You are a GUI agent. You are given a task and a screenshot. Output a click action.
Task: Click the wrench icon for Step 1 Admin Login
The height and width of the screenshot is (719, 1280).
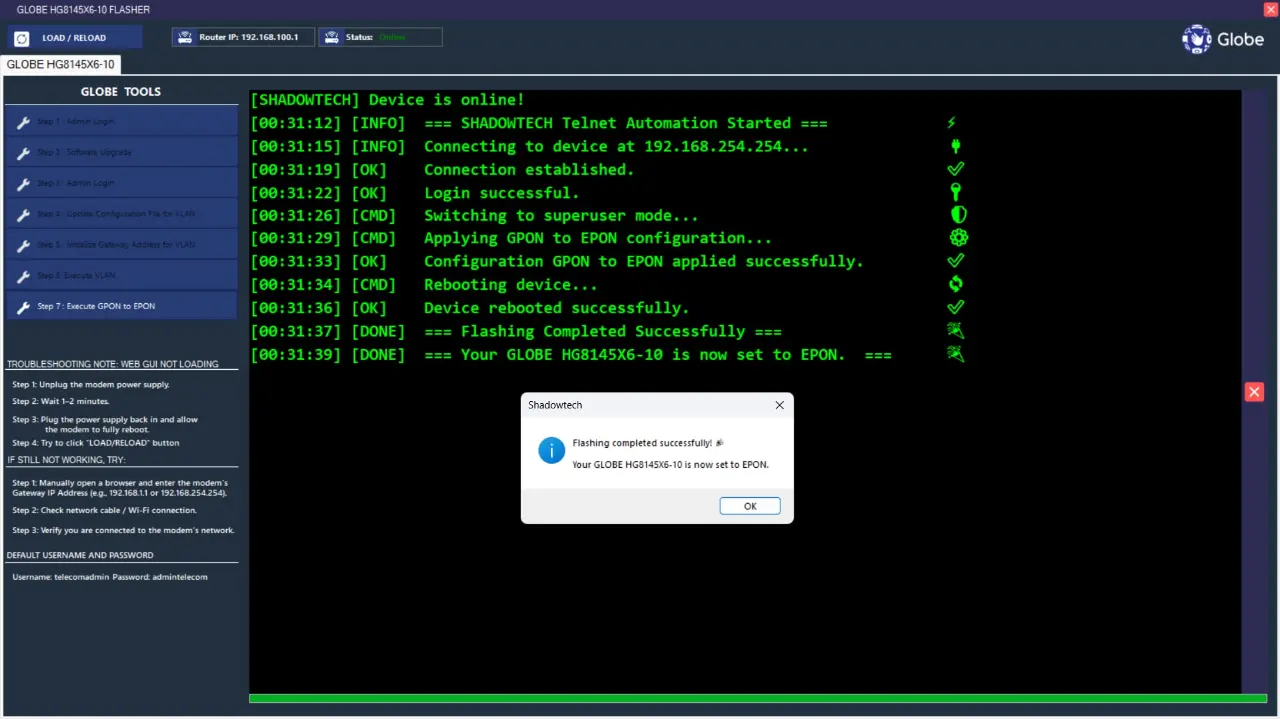click(24, 123)
